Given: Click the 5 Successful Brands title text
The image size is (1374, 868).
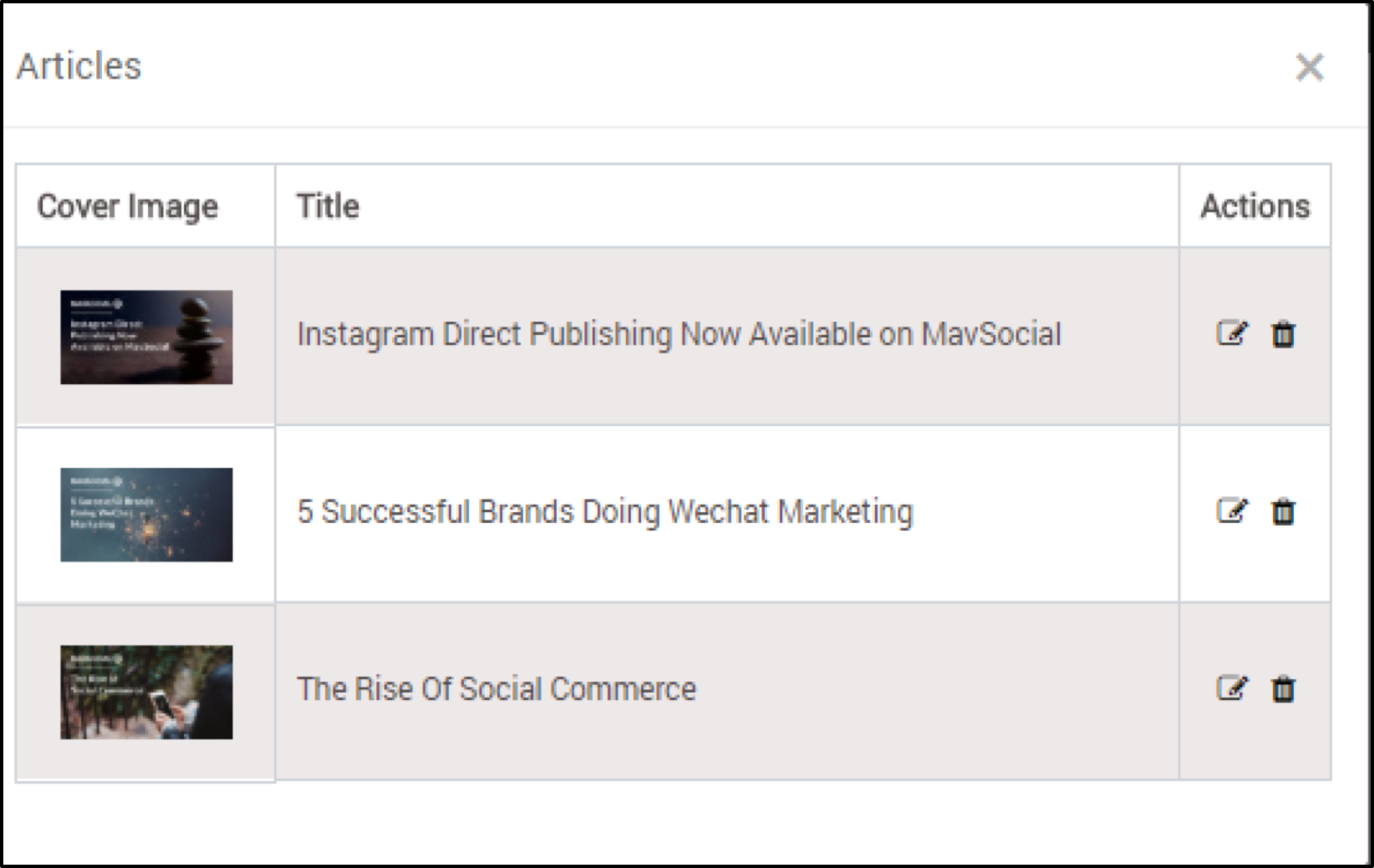Looking at the screenshot, I should (x=604, y=511).
